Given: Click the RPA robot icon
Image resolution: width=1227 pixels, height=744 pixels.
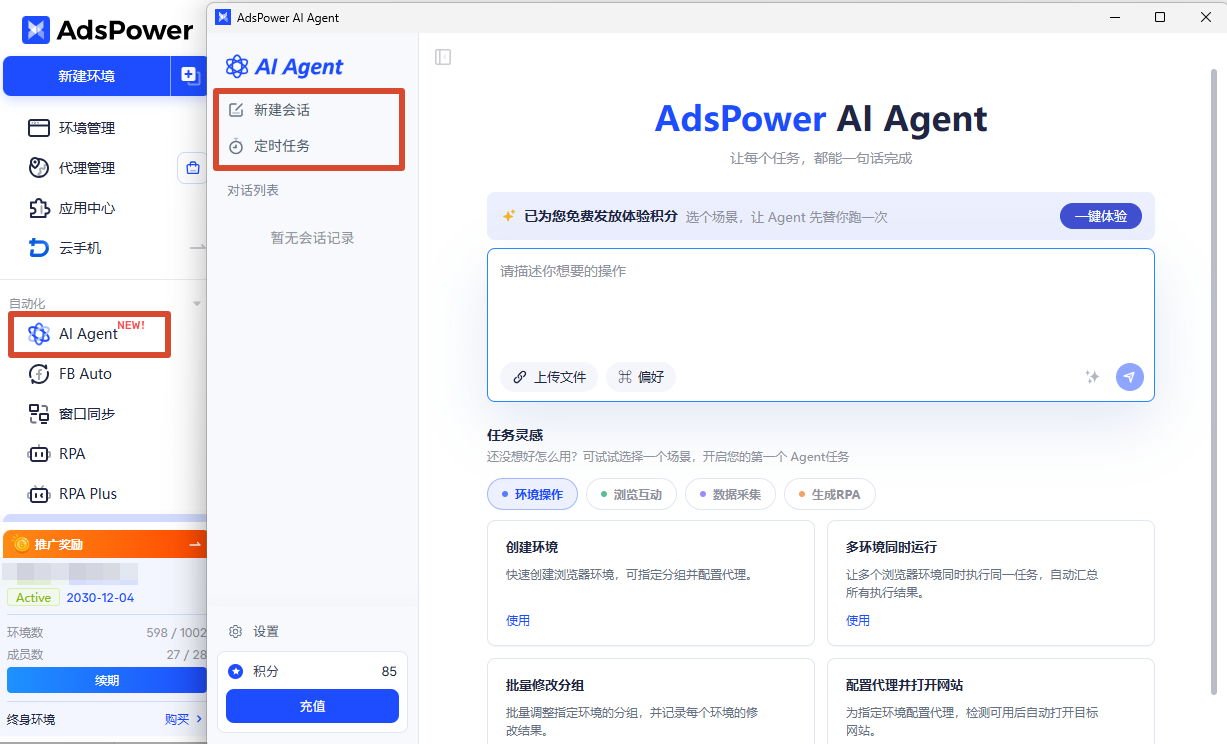Looking at the screenshot, I should (x=39, y=454).
